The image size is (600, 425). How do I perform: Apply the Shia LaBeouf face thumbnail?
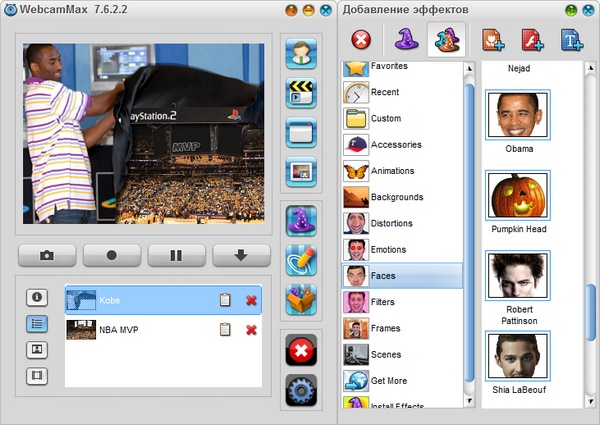tap(518, 356)
